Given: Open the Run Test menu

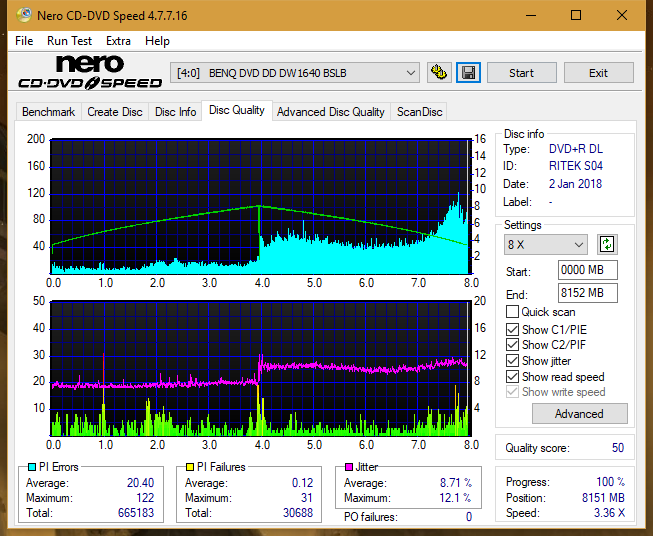Looking at the screenshot, I should click(x=69, y=41).
